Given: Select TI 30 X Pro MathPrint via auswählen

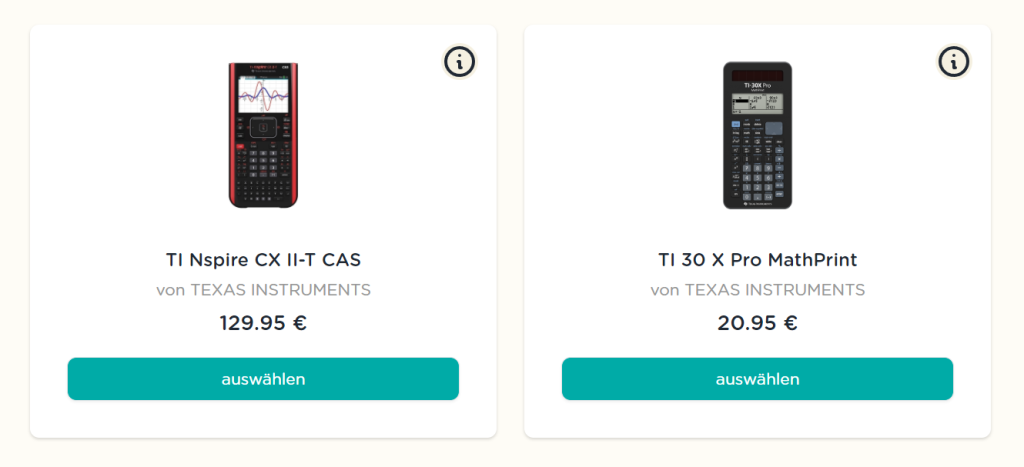Looking at the screenshot, I should 758,379.
